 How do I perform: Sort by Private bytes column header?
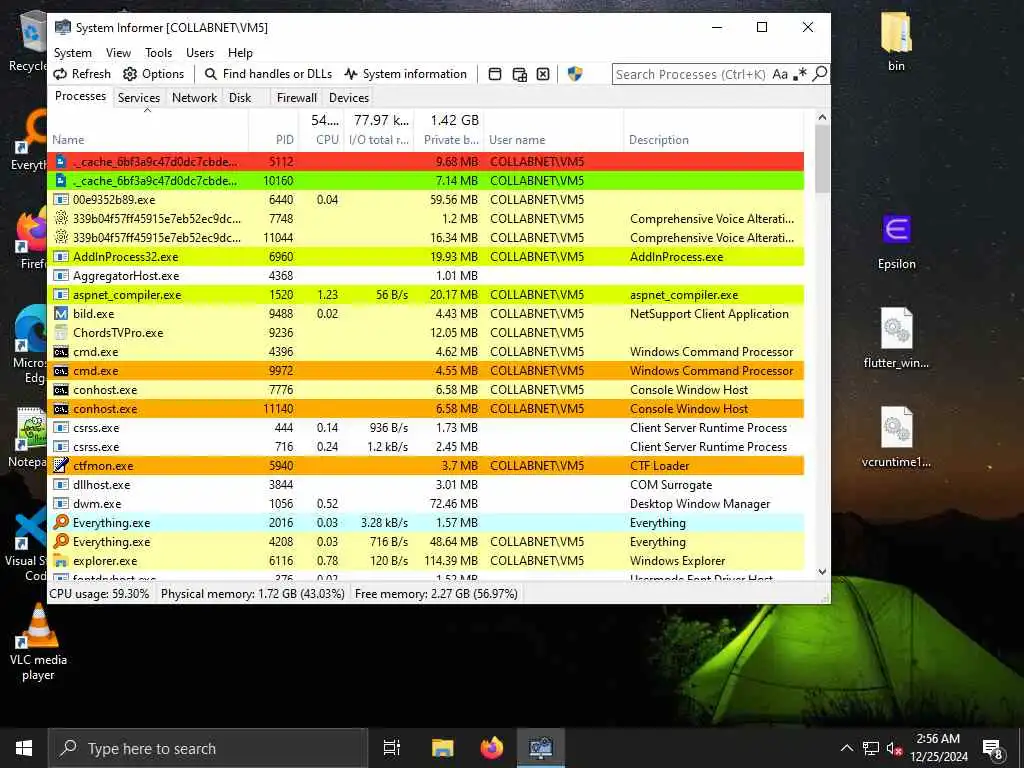tap(449, 130)
